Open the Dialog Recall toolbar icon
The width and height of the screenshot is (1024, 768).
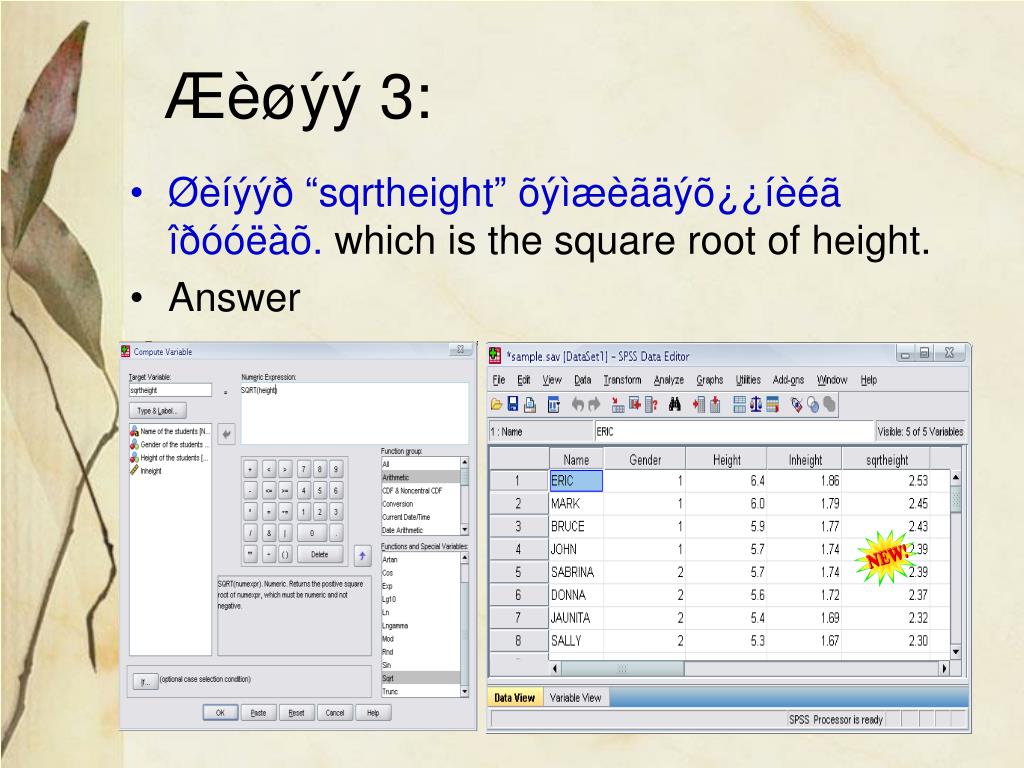[x=553, y=405]
